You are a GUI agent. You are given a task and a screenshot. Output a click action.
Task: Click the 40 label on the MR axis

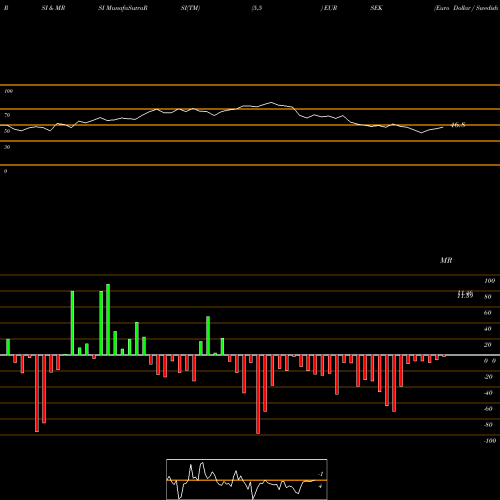coord(488,329)
